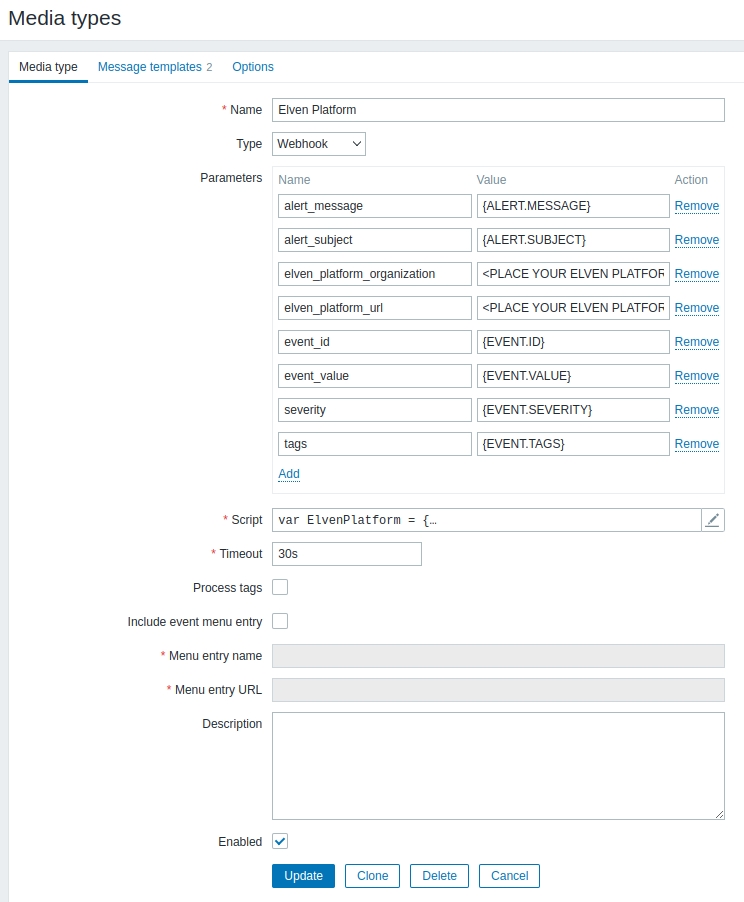Open the Type dropdown showing Webhook
Image resolution: width=744 pixels, height=902 pixels.
tap(319, 144)
